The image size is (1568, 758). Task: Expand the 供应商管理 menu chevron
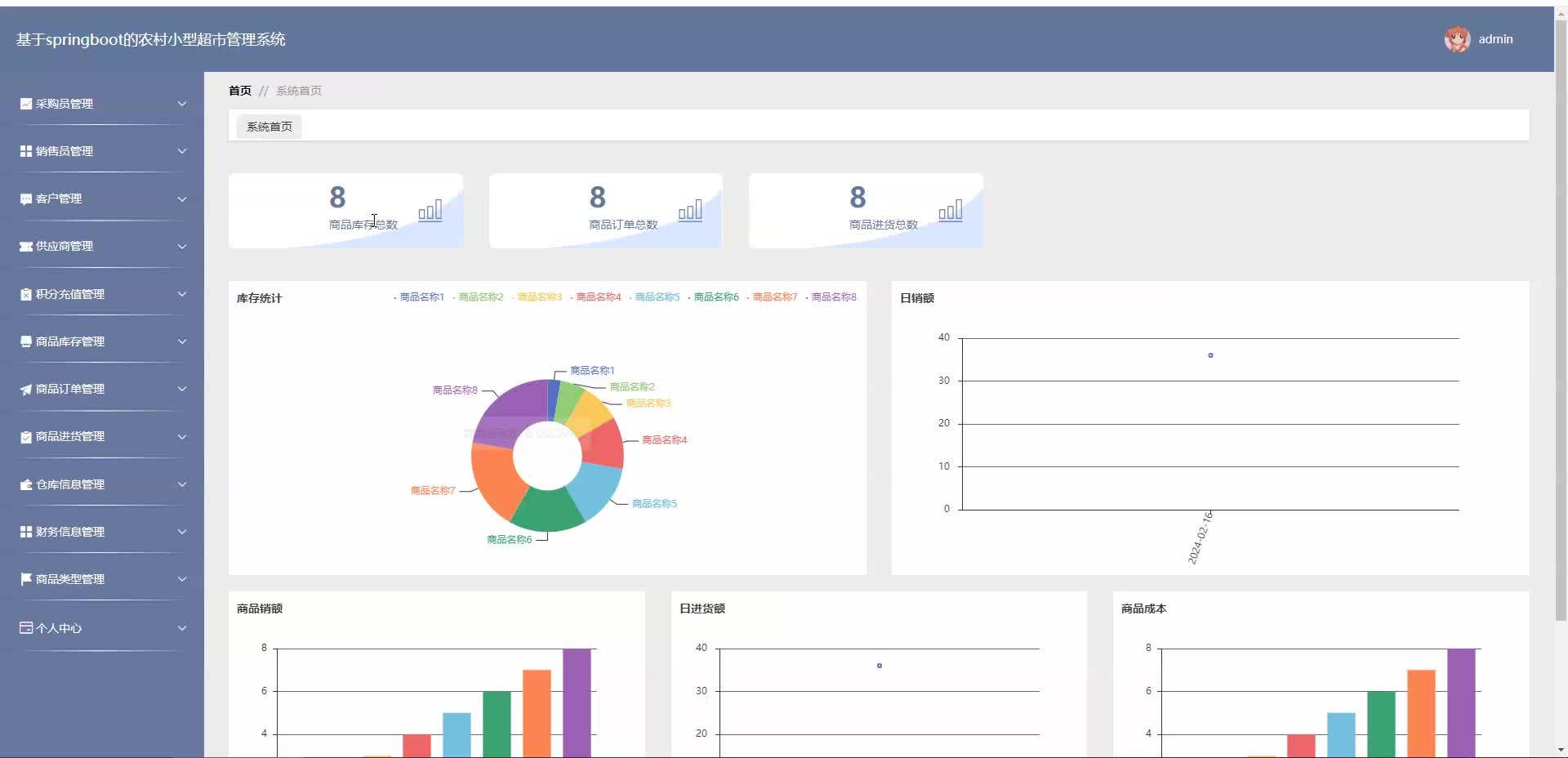point(182,246)
